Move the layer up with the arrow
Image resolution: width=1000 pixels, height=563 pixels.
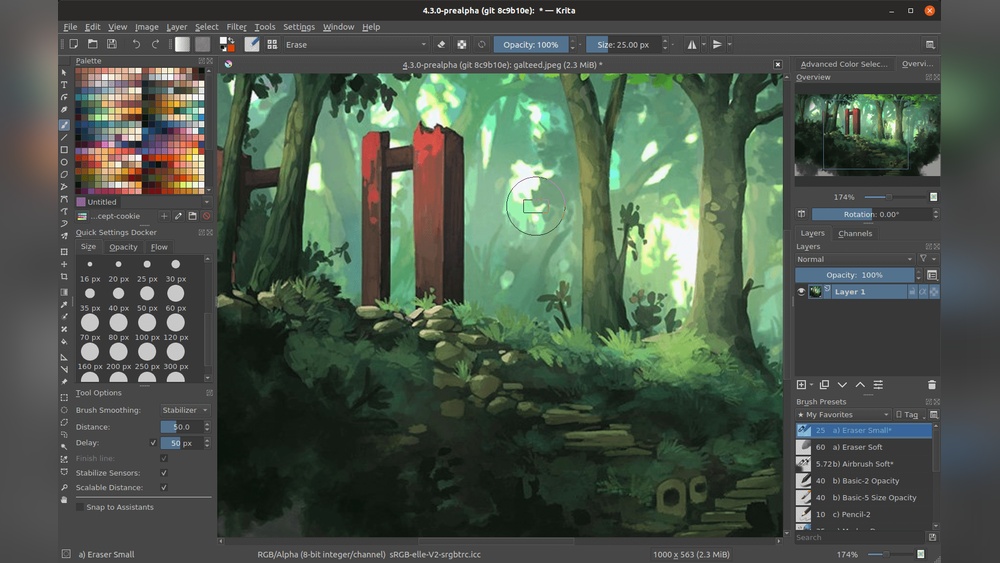(x=860, y=384)
